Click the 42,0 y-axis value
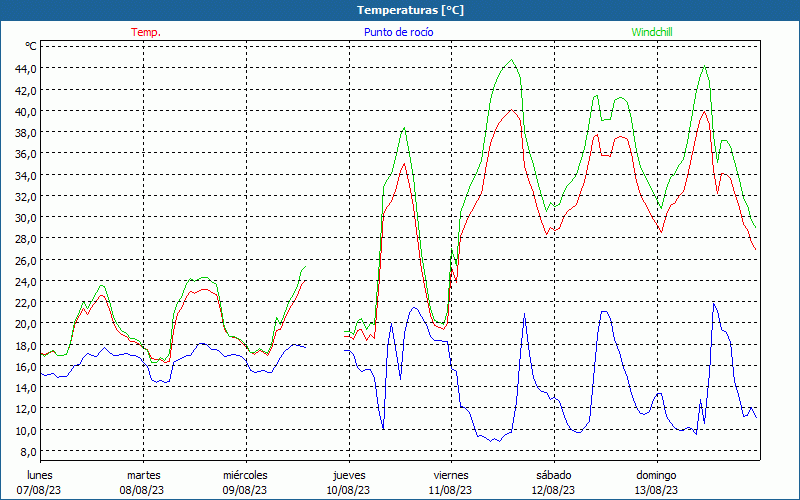The image size is (800, 500). click(26, 90)
